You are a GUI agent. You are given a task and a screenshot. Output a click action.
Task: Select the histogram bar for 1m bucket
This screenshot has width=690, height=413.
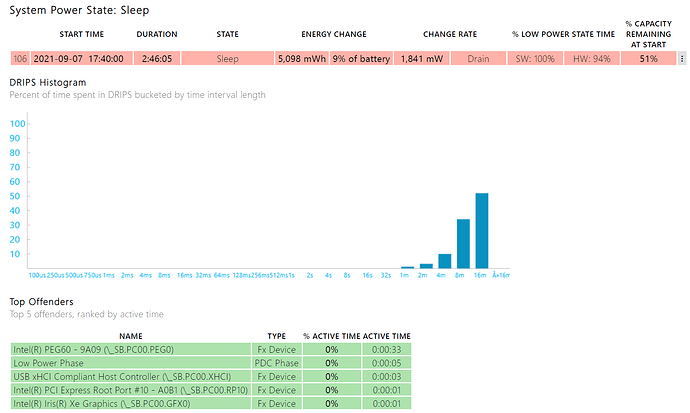[x=408, y=267]
